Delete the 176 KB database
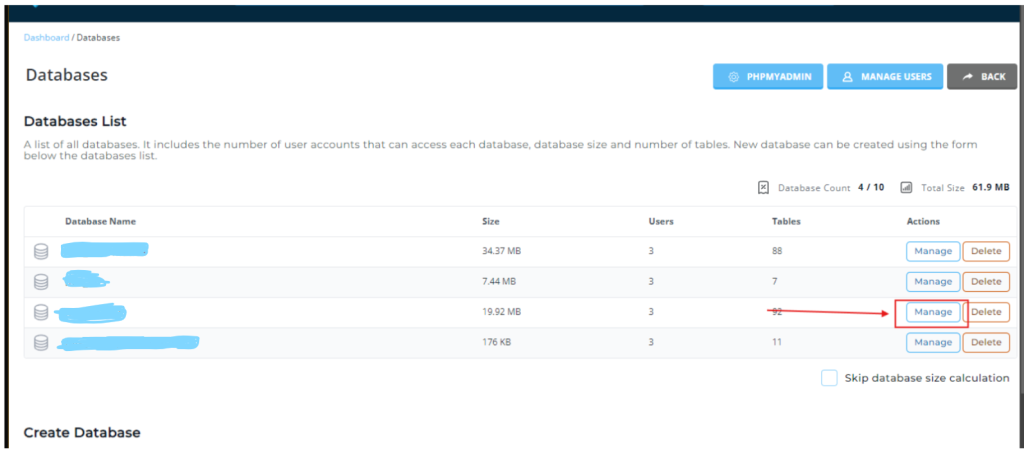The width and height of the screenshot is (1024, 452). [985, 343]
